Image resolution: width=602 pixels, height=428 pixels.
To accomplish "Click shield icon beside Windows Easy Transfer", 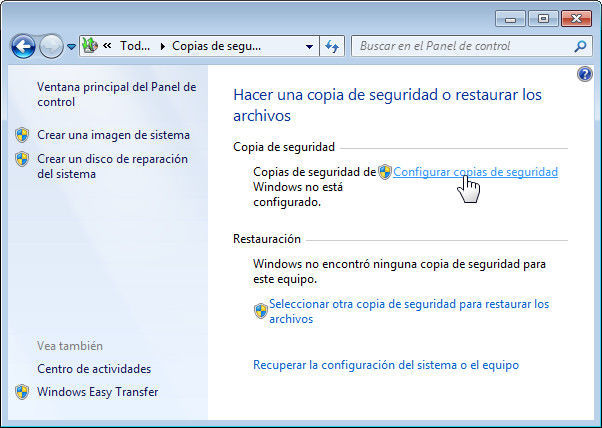I will click(22, 392).
